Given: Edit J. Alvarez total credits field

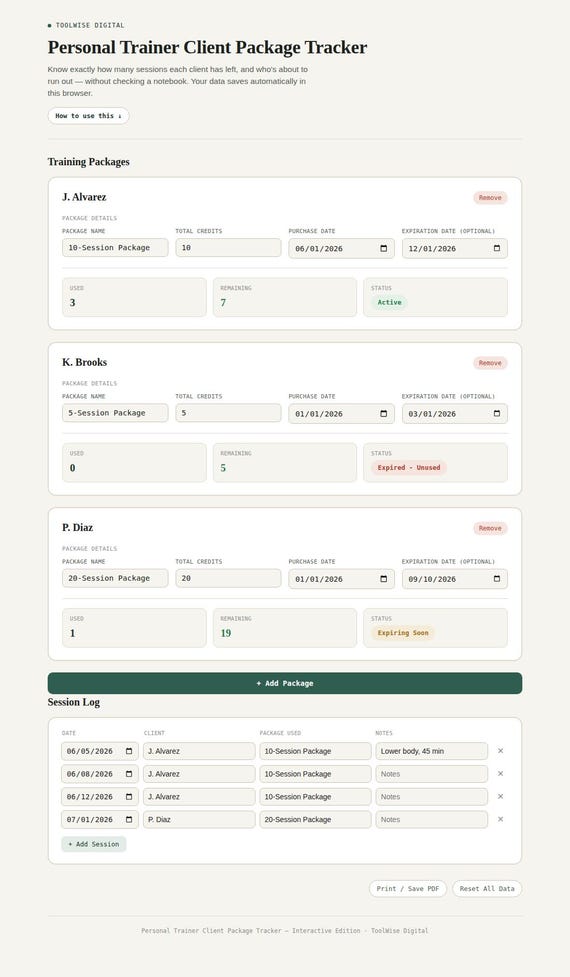Looking at the screenshot, I should (228, 247).
